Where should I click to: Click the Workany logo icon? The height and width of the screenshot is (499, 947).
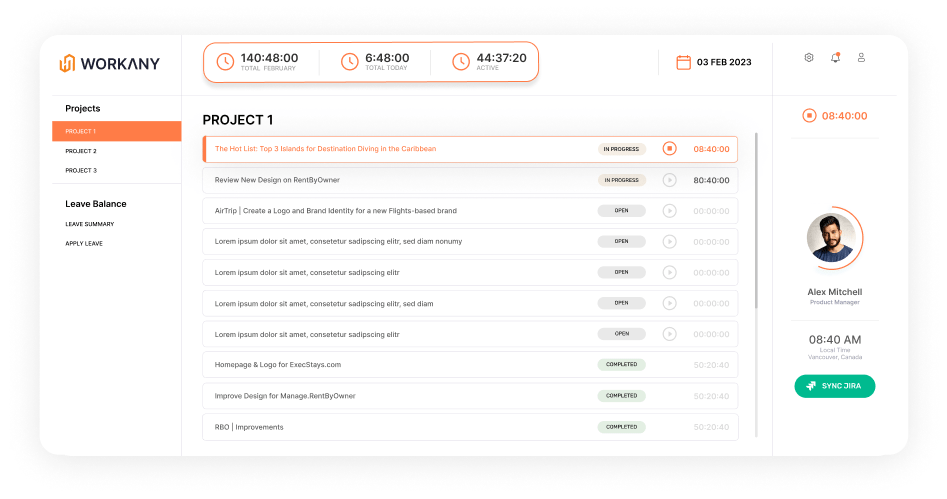click(67, 63)
